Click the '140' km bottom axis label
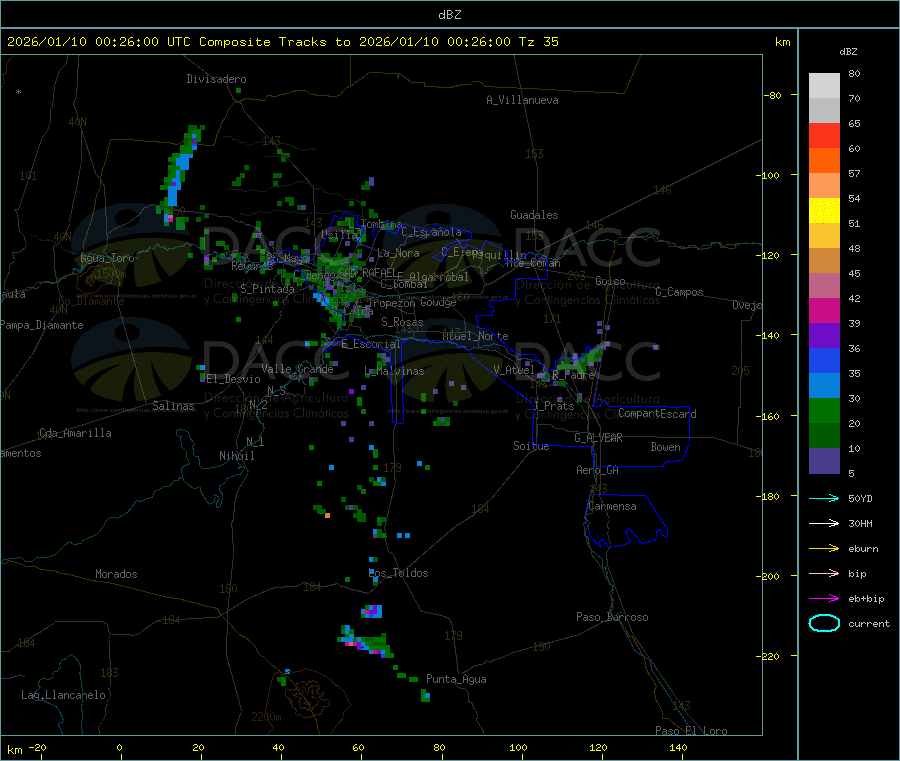 [x=678, y=747]
